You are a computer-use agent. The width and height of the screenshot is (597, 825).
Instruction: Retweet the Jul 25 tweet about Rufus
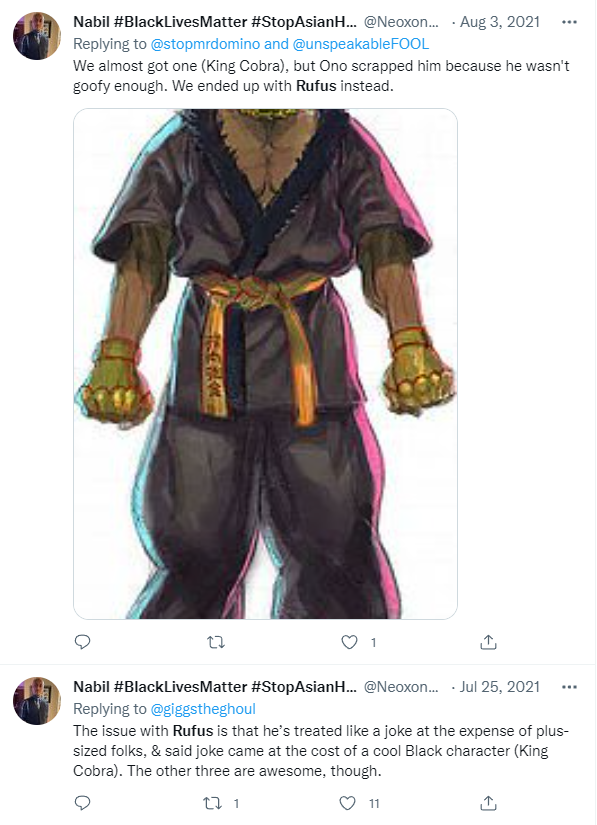pos(213,803)
